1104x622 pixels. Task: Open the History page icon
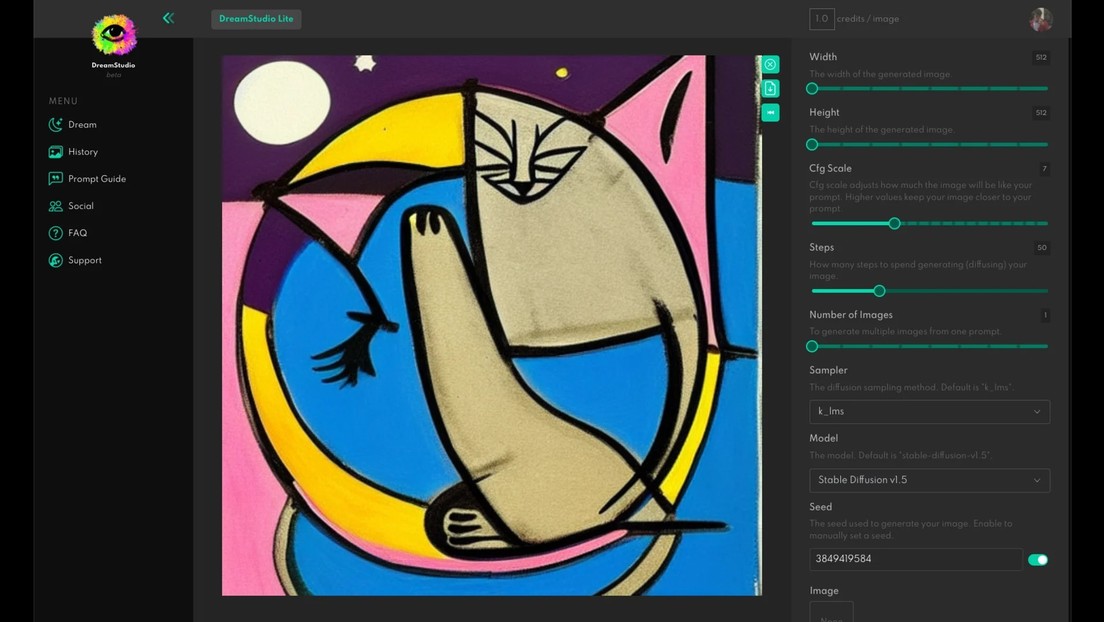56,152
